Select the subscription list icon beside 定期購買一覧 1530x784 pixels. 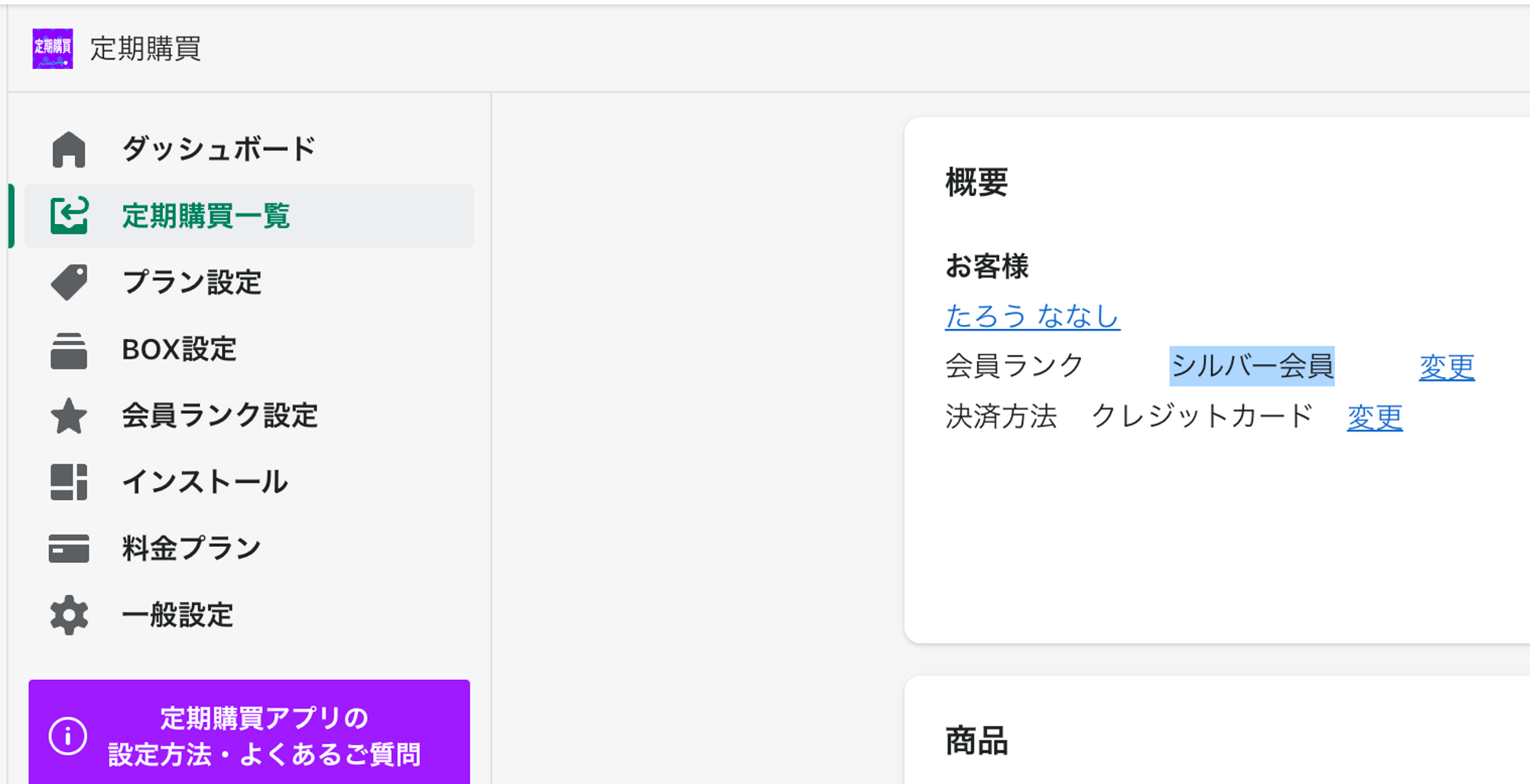click(x=69, y=216)
